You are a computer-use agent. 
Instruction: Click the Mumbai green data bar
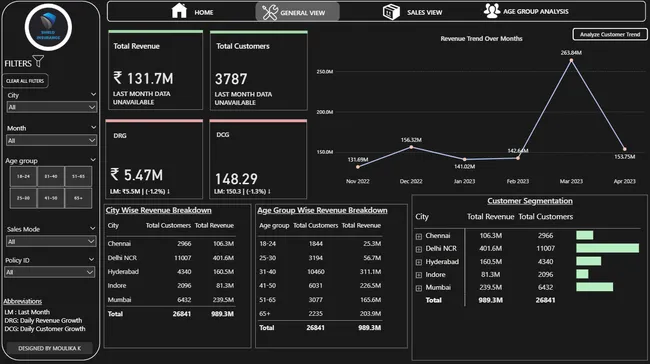pyautogui.click(x=594, y=287)
